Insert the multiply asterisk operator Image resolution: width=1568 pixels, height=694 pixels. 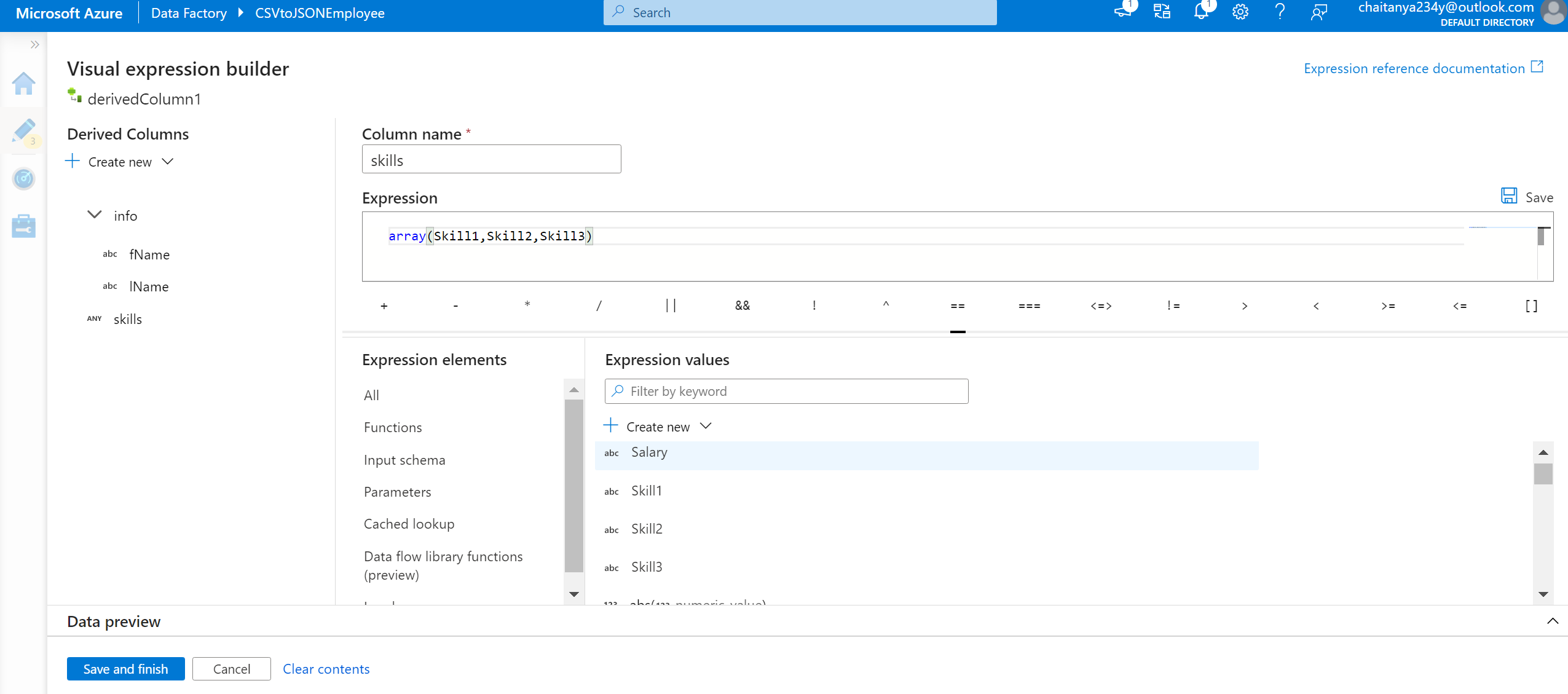click(527, 305)
